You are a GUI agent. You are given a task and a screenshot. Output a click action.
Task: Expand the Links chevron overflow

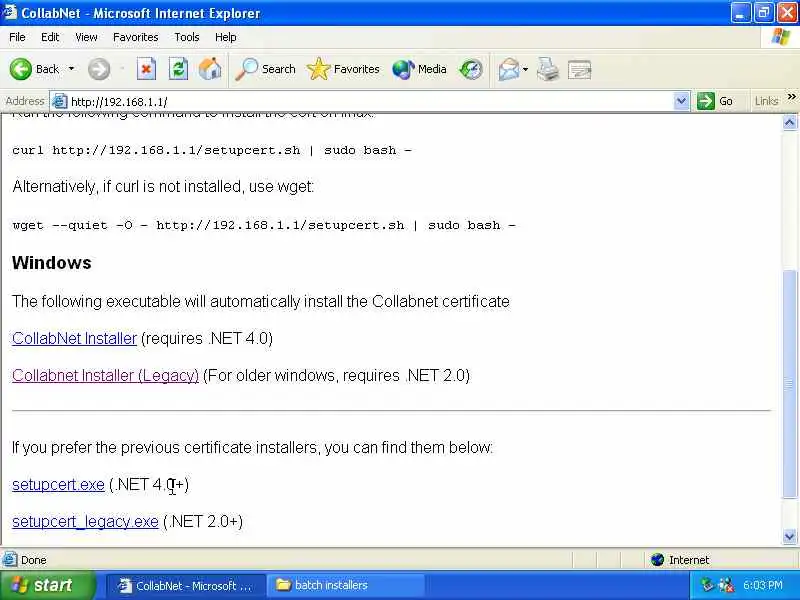pos(791,96)
